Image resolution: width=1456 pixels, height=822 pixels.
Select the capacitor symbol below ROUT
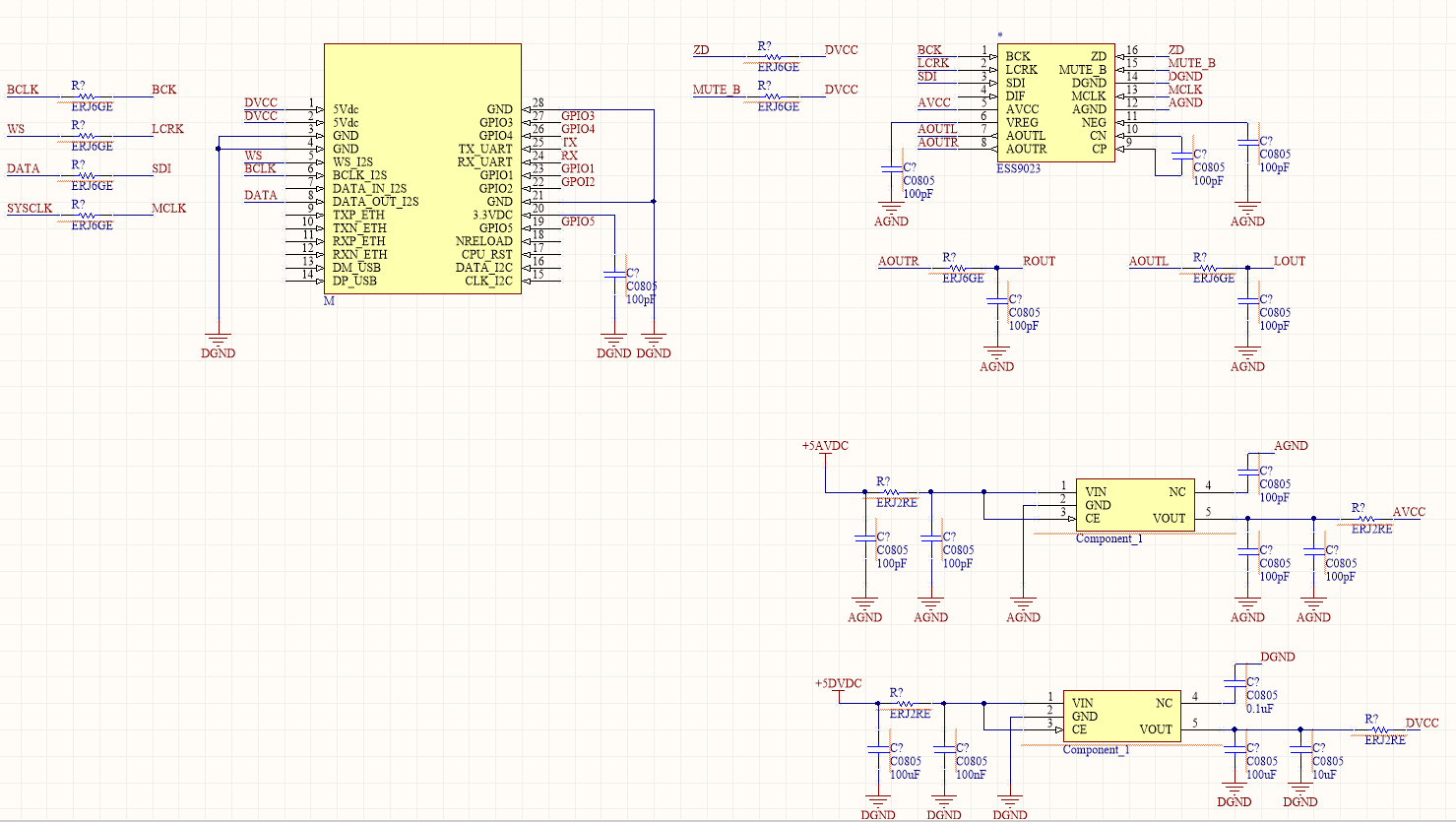pyautogui.click(x=996, y=303)
